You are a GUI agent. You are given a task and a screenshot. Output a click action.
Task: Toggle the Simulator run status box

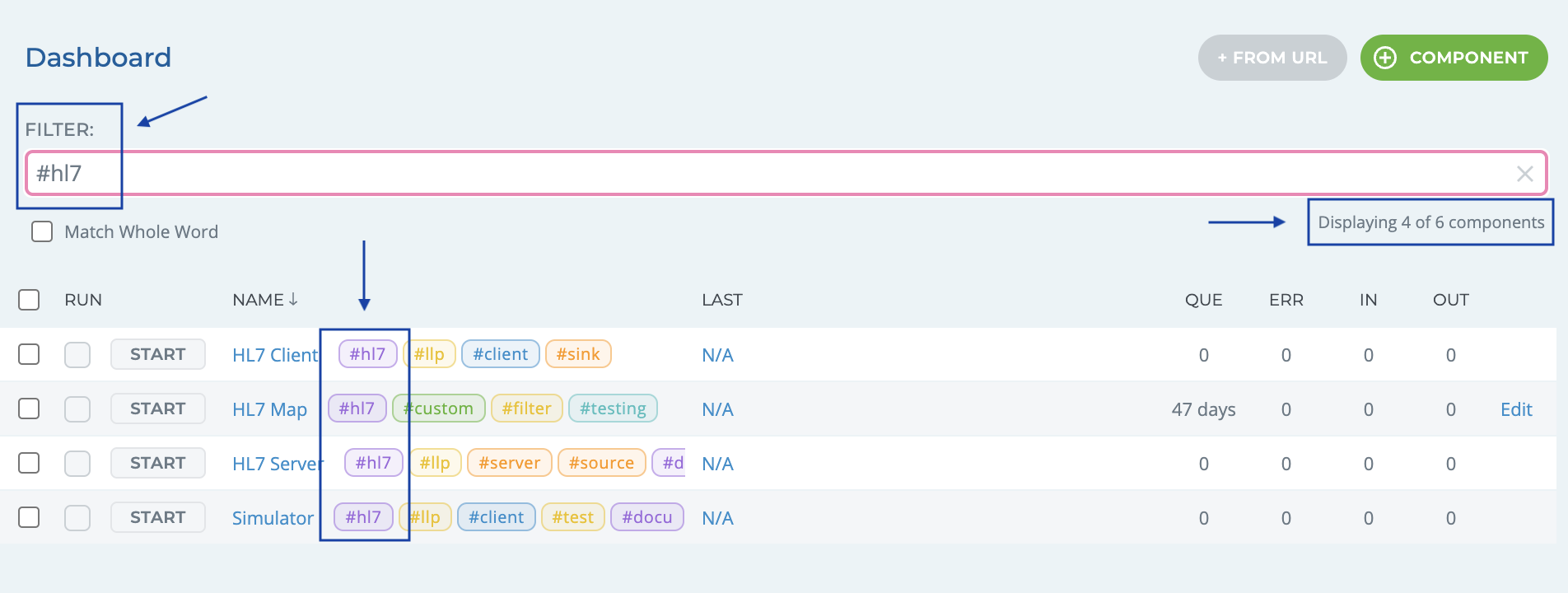point(77,517)
